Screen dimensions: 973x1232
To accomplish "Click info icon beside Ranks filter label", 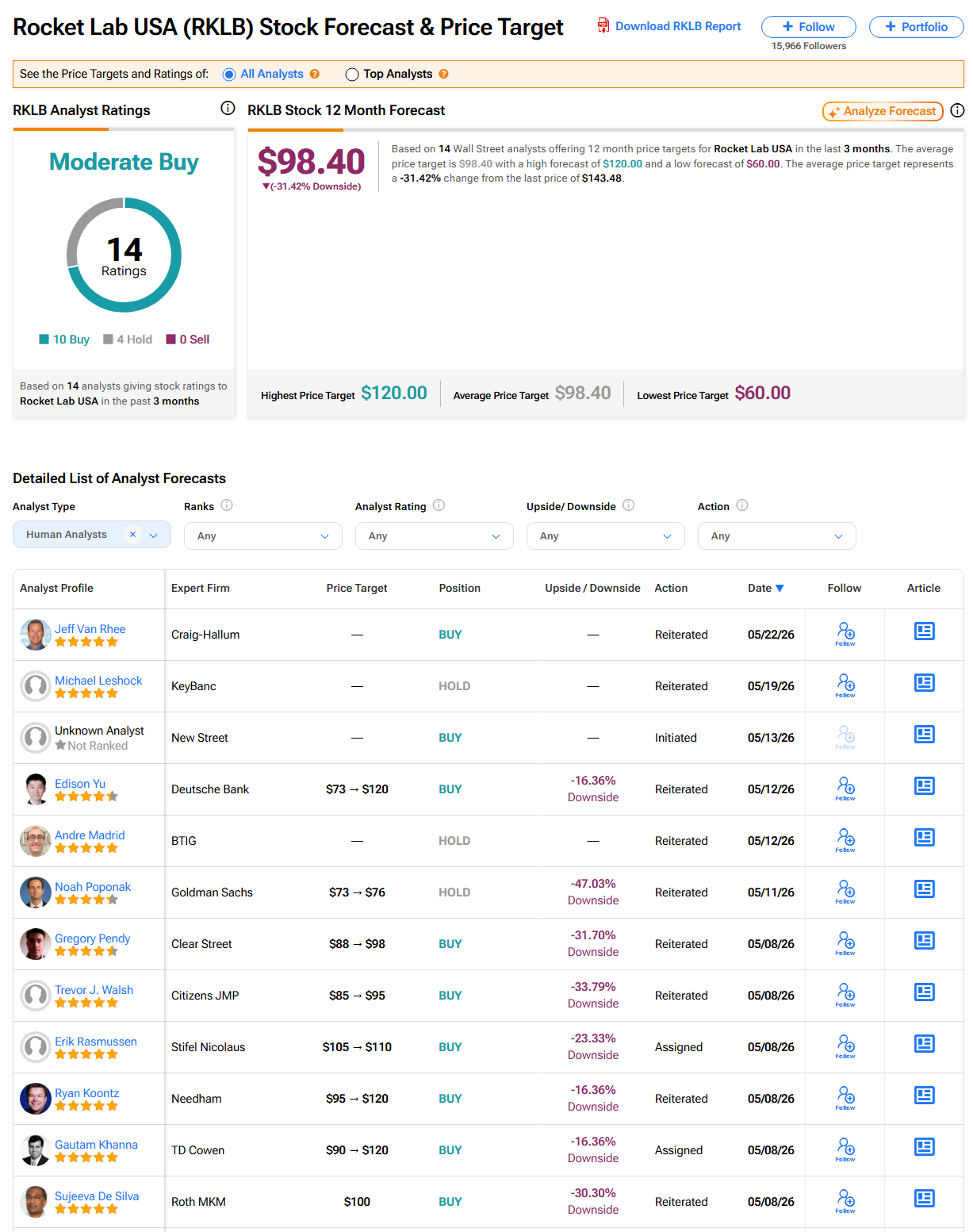I will (x=227, y=505).
